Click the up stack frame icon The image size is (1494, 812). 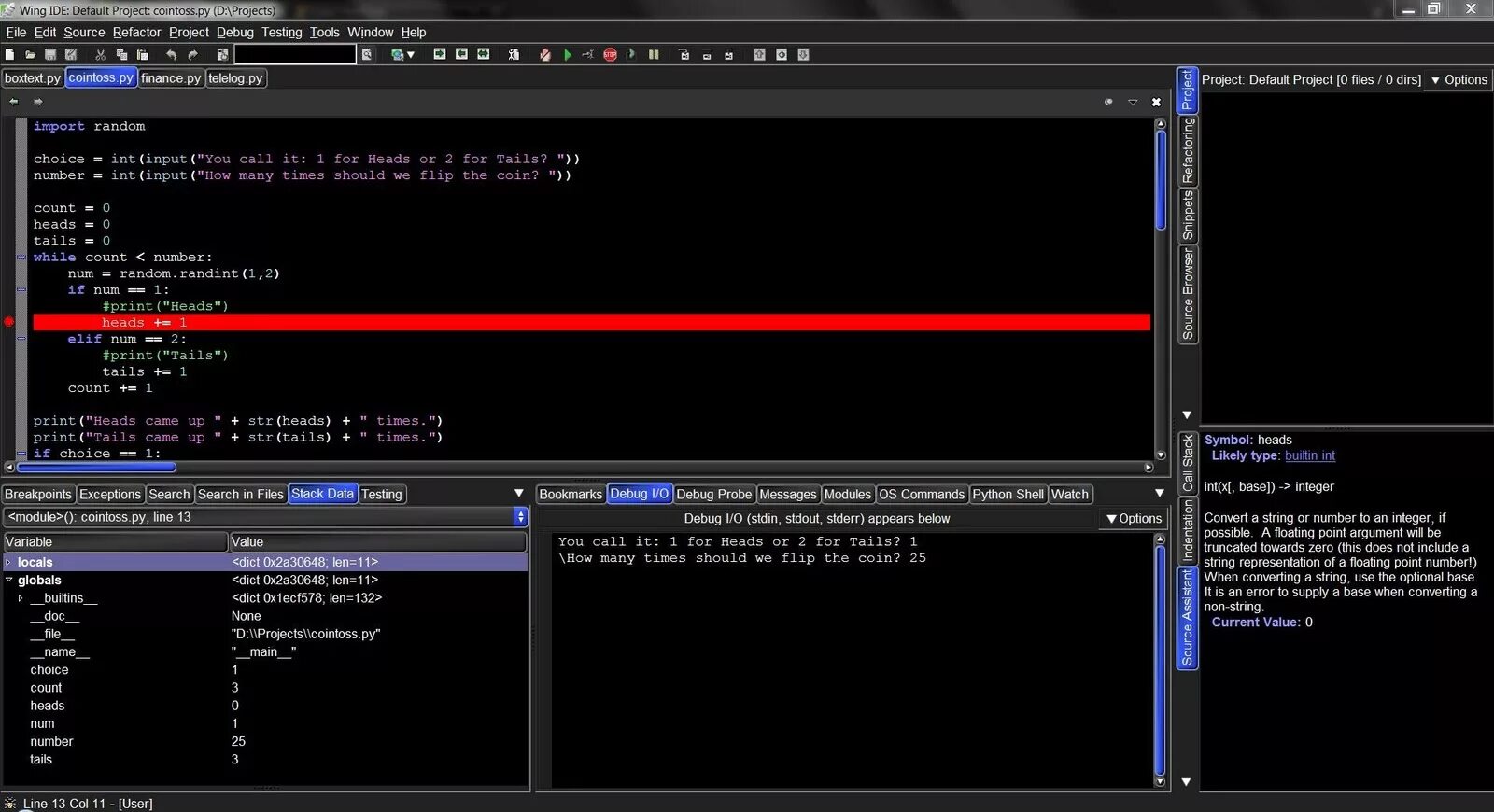pos(759,55)
